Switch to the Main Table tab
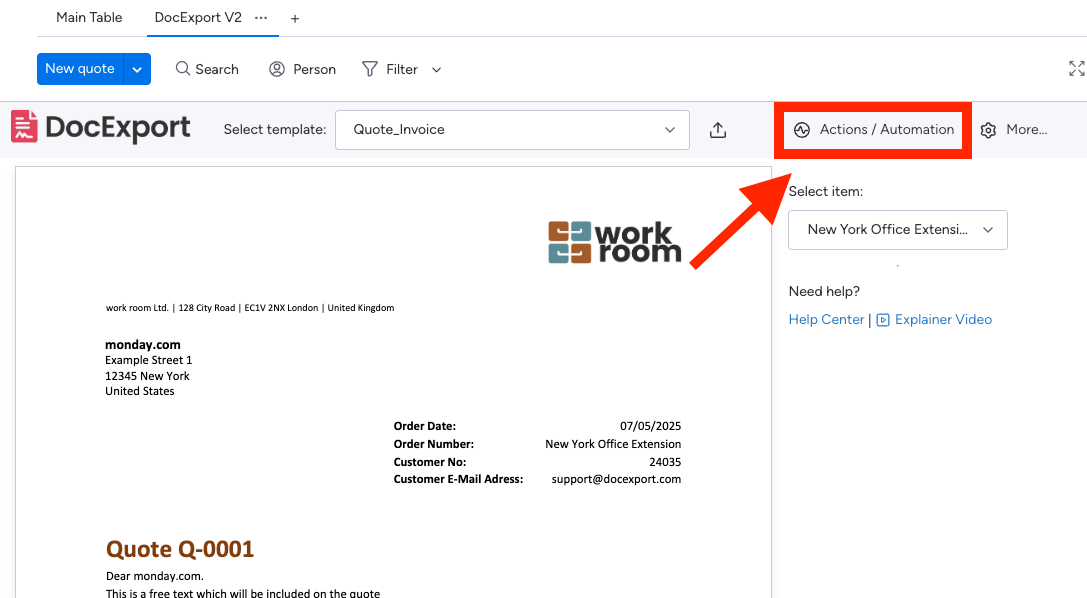 click(89, 17)
